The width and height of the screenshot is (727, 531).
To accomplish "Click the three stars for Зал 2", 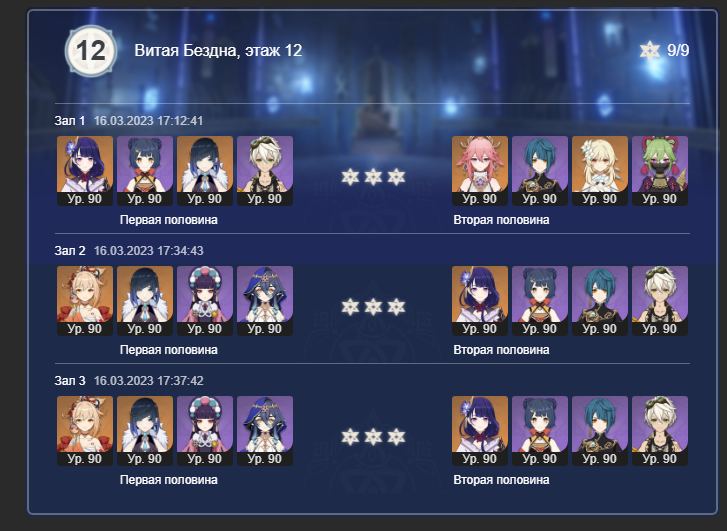I will click(x=373, y=307).
